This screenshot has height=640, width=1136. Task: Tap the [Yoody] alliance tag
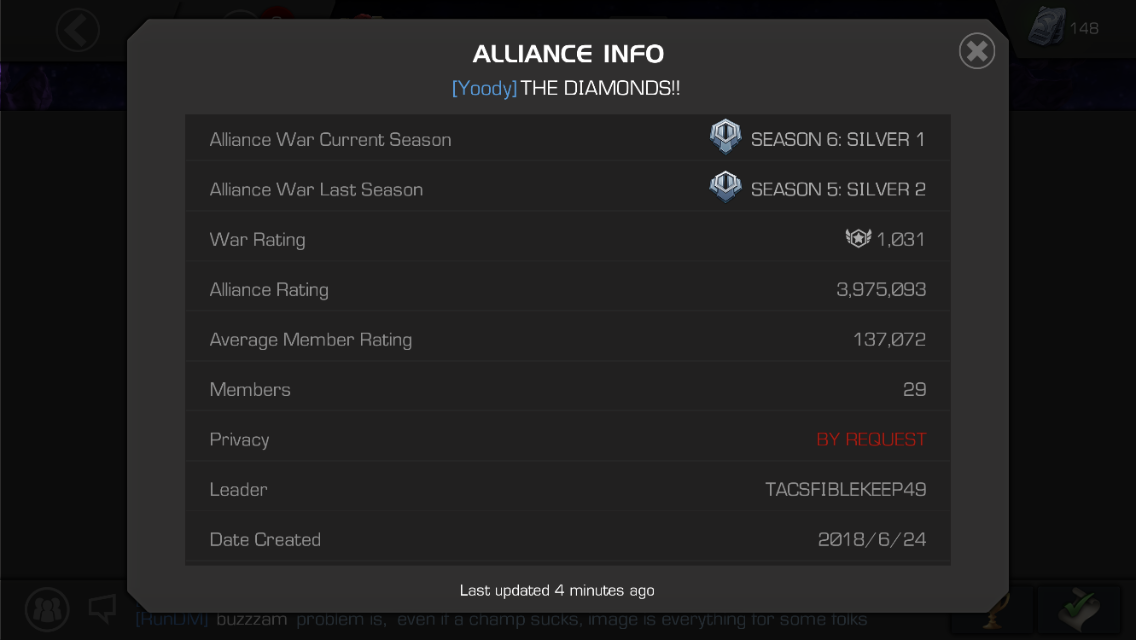point(484,88)
